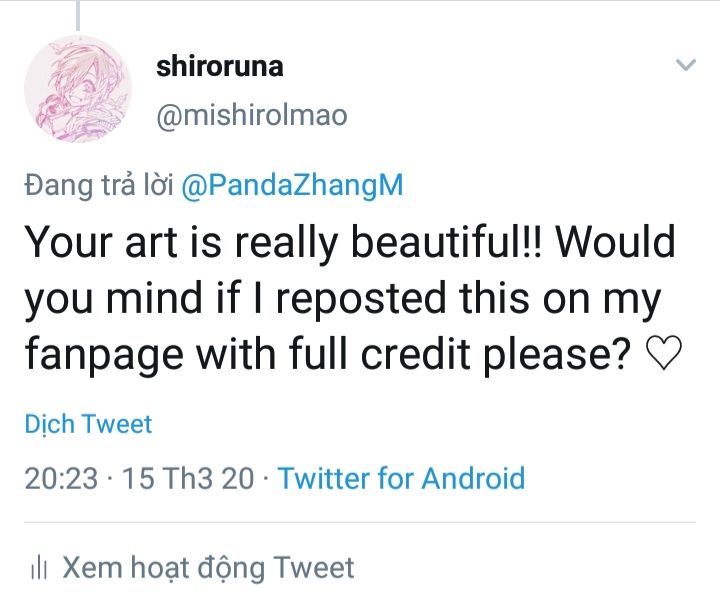The image size is (720, 610).
Task: Click the divider line below the timestamp
Action: (360, 522)
